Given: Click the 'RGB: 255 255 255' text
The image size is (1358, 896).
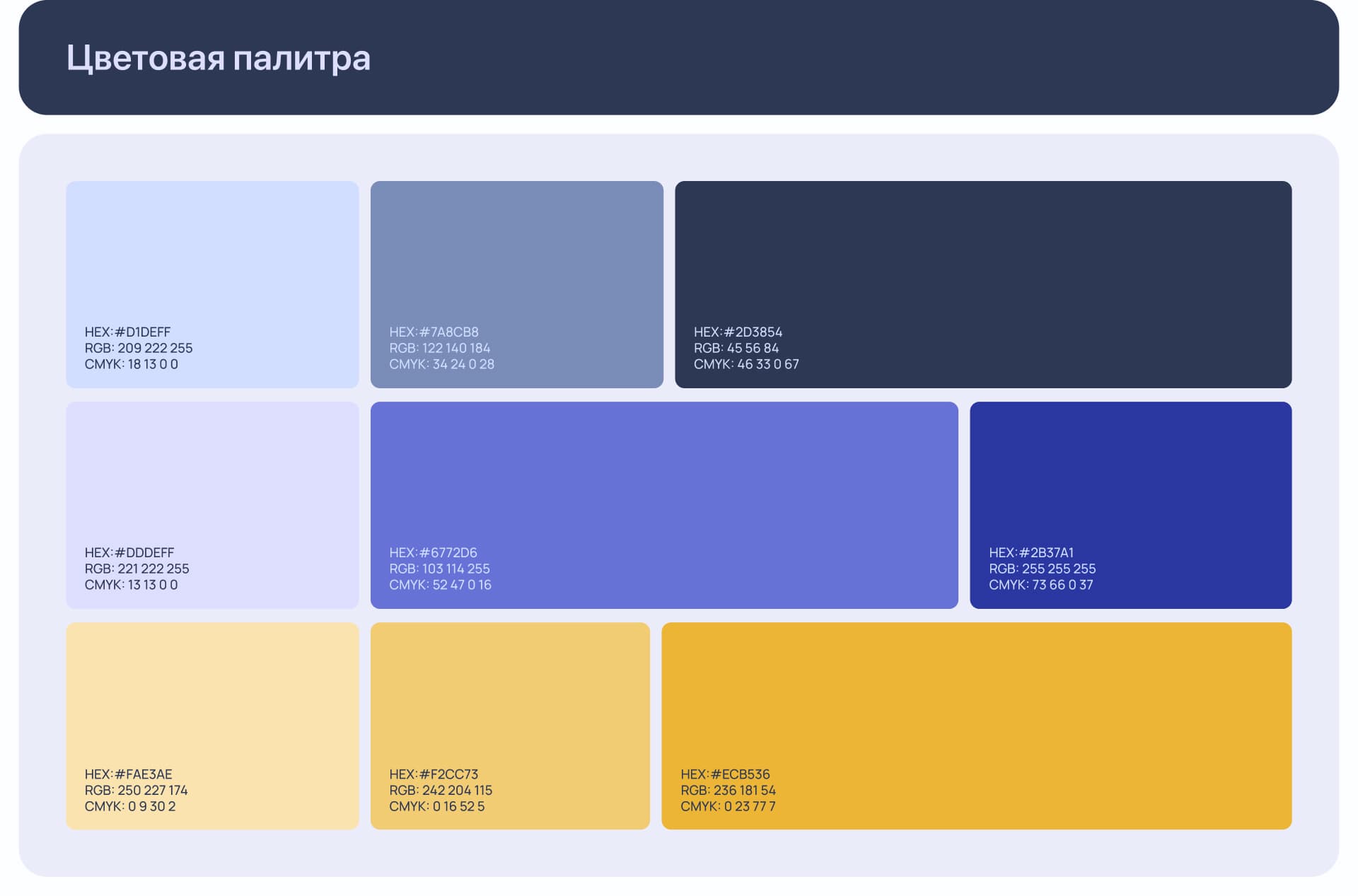Looking at the screenshot, I should click(x=1042, y=569).
